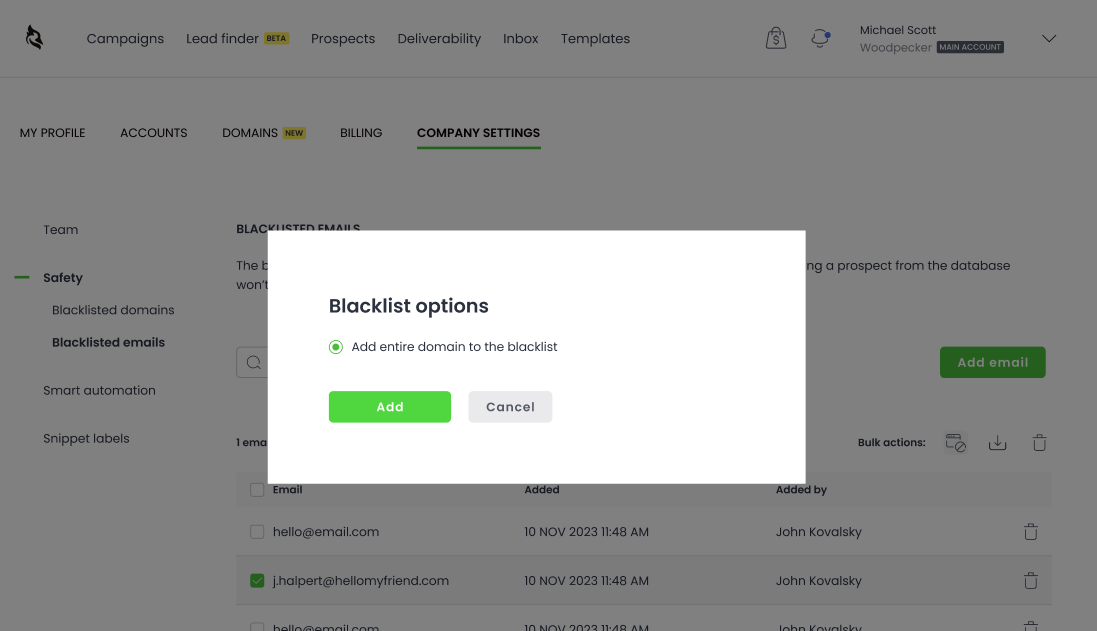Open Blacklisted domains in the sidebar
The image size is (1097, 631).
click(x=113, y=310)
